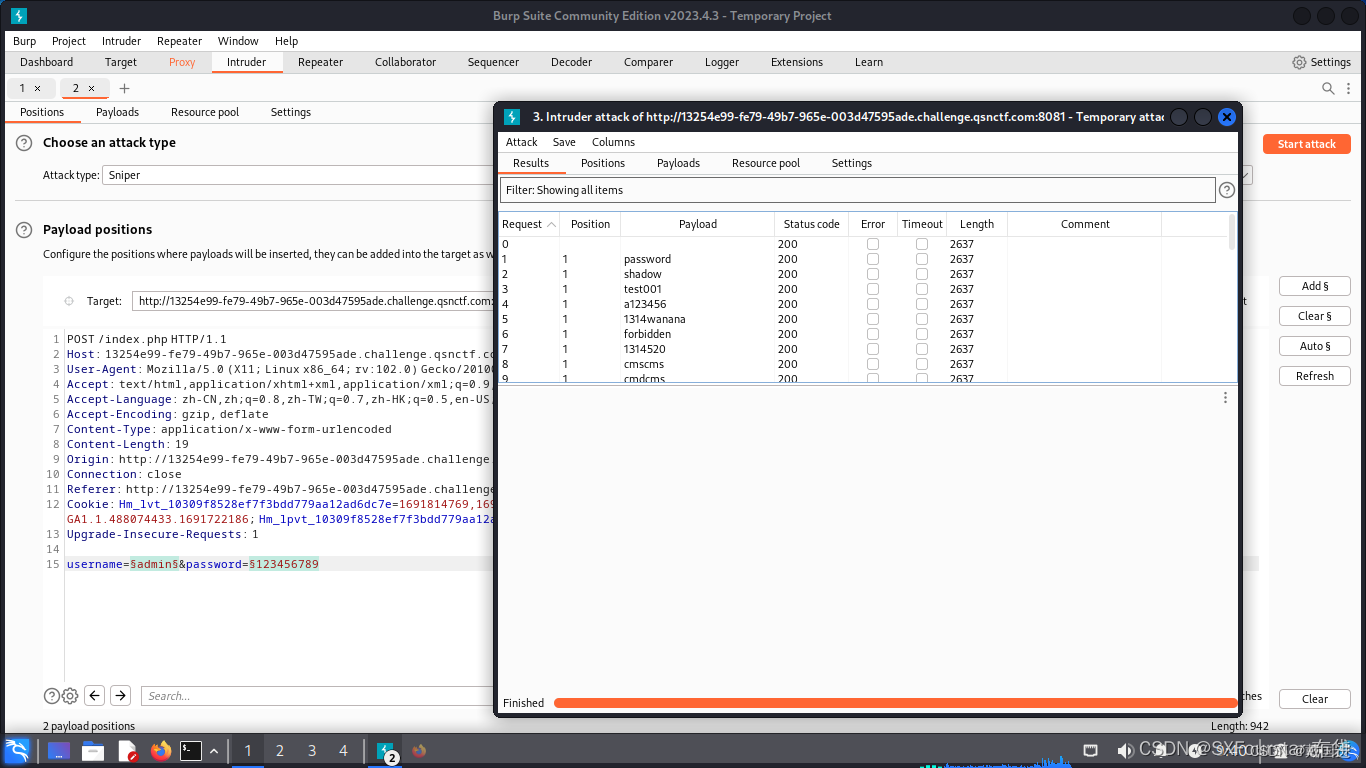Screen dimensions: 1366x768
Task: Tick Error checkbox for request 0 row
Action: (x=873, y=244)
